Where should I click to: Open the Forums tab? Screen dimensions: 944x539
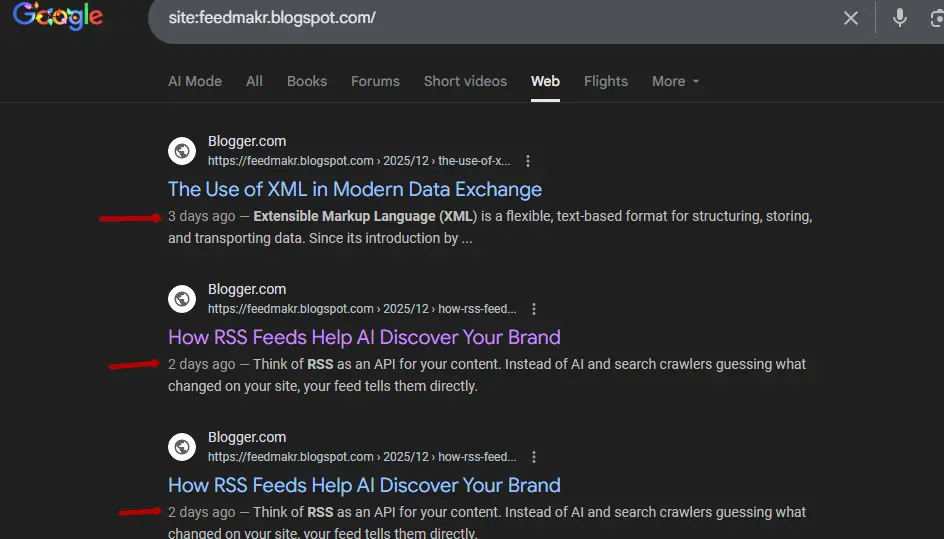tap(375, 81)
